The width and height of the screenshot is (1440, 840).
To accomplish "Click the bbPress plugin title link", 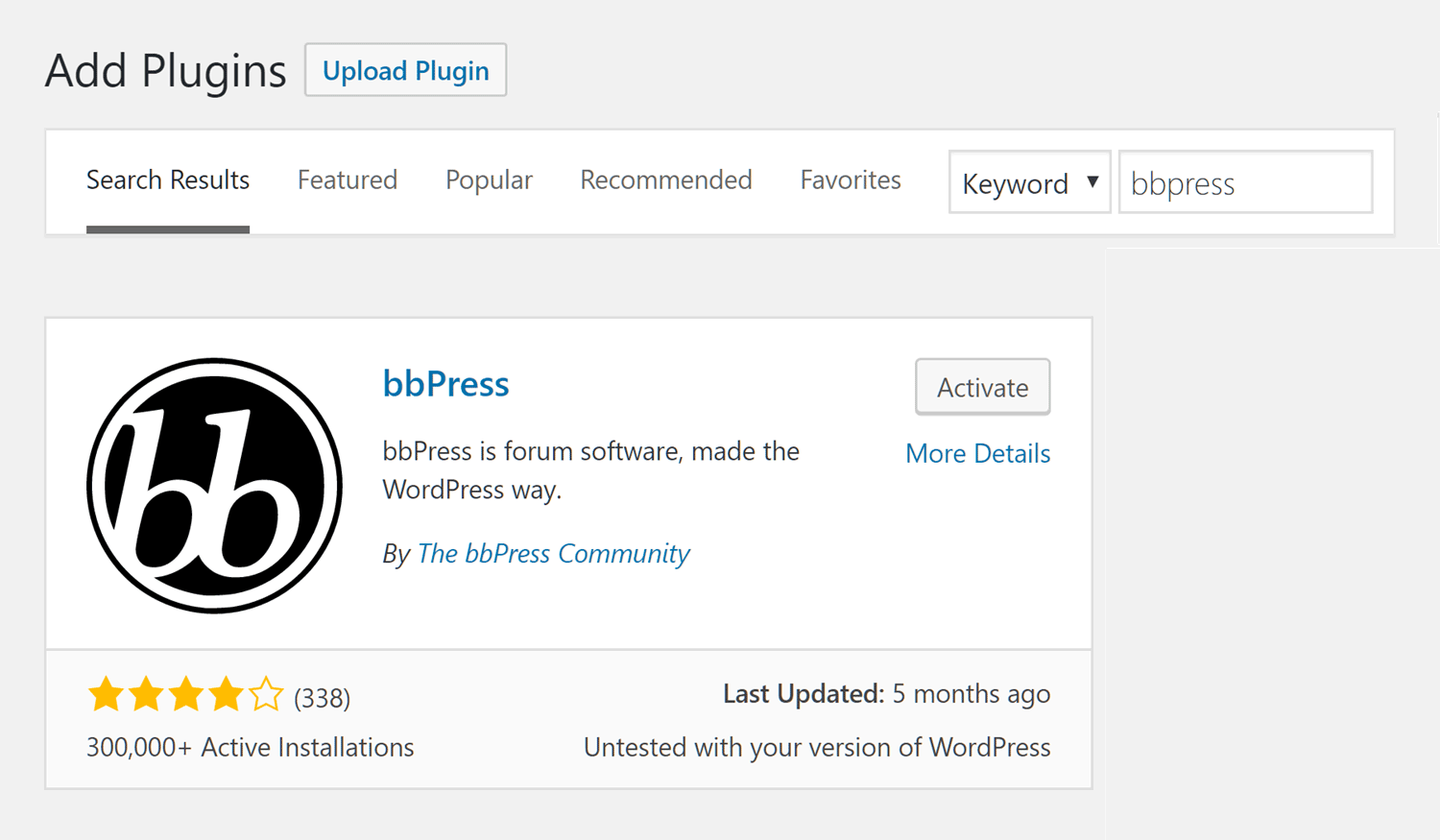I will pos(445,383).
